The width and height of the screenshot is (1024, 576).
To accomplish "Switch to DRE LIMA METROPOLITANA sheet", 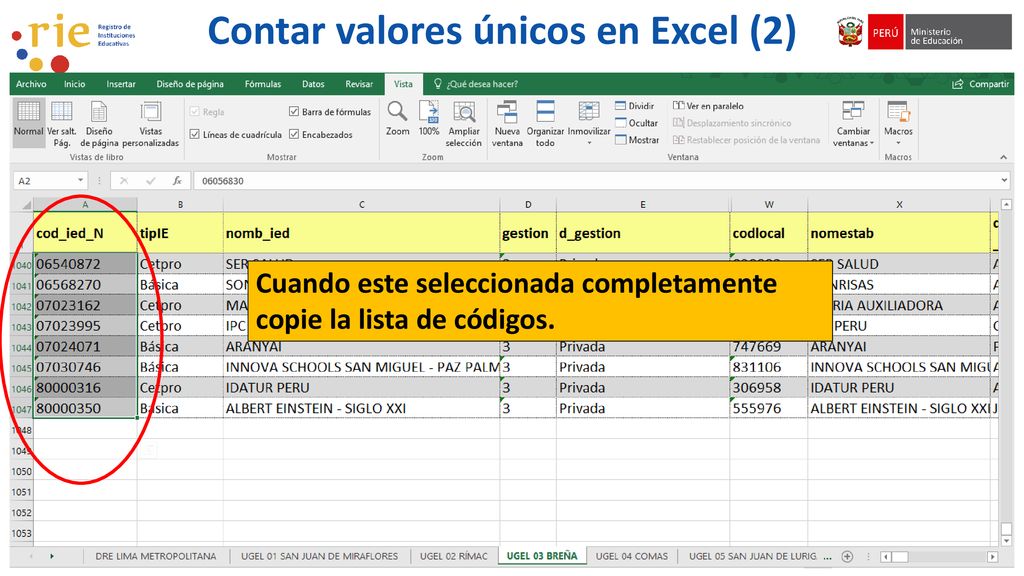I will (155, 556).
